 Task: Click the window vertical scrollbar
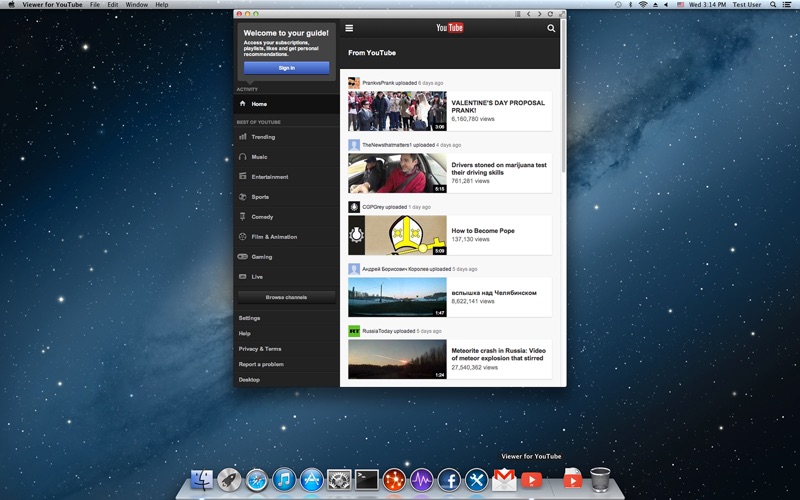click(563, 97)
